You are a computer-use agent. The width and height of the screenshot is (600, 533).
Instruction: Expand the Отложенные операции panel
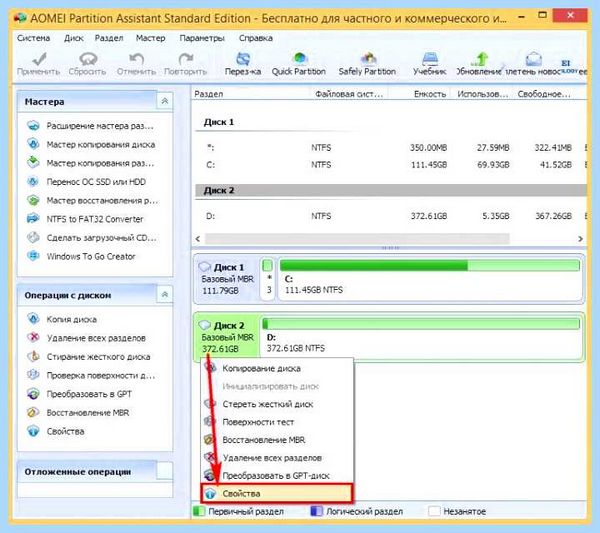[x=165, y=471]
